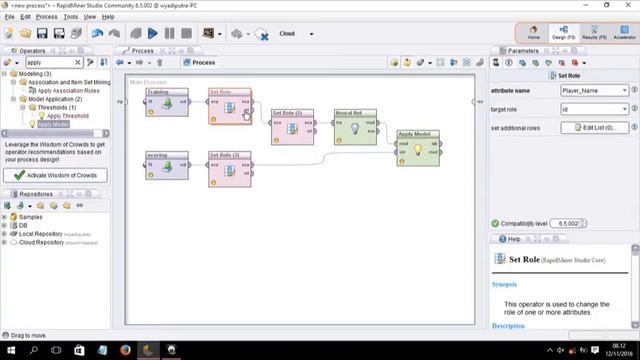Open the Windows Store from taskbar

[79, 350]
